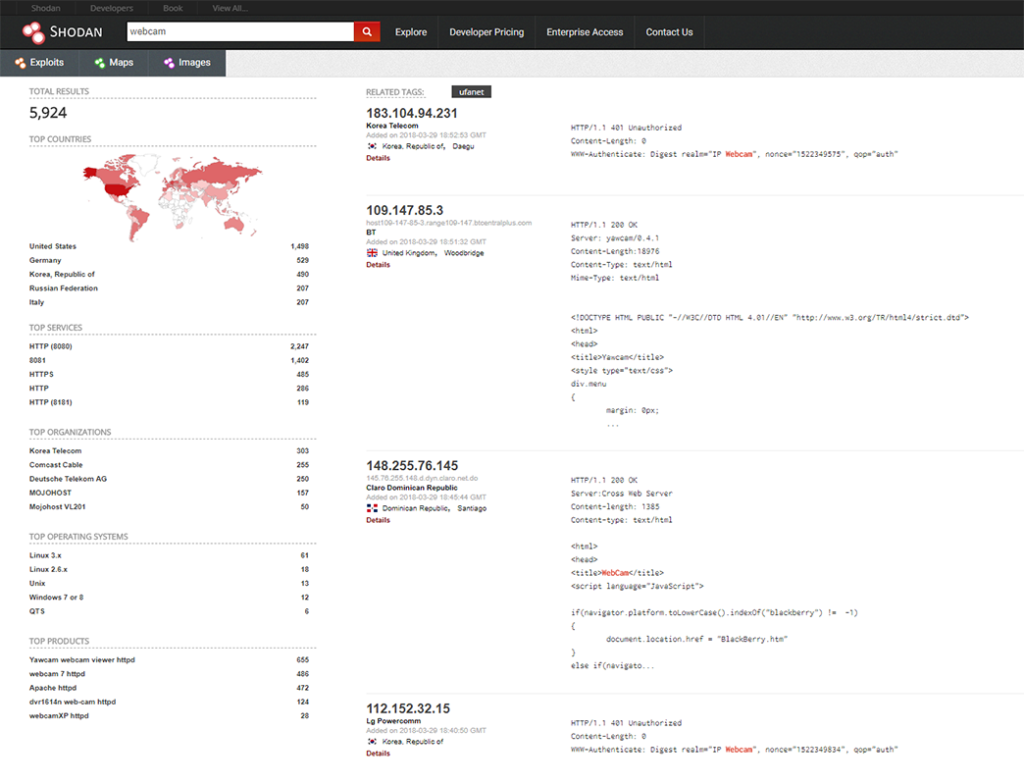Viewport: 1024px width, 783px height.
Task: Filter by Korea, Republic of in countries
Action: [61, 274]
